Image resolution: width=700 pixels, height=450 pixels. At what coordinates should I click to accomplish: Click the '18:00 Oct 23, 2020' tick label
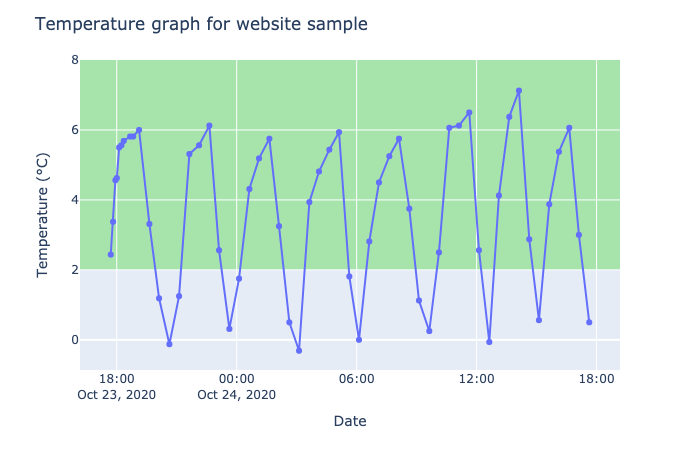tap(116, 386)
